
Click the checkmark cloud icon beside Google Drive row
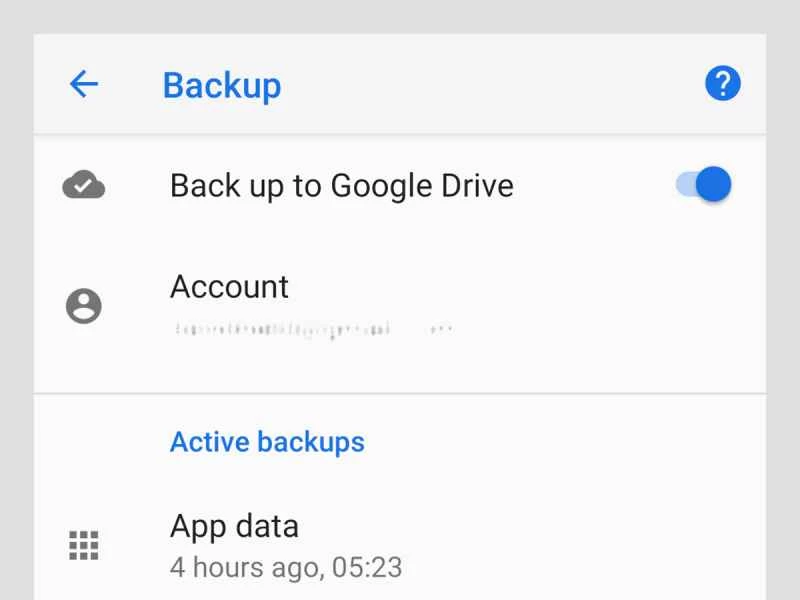point(84,184)
